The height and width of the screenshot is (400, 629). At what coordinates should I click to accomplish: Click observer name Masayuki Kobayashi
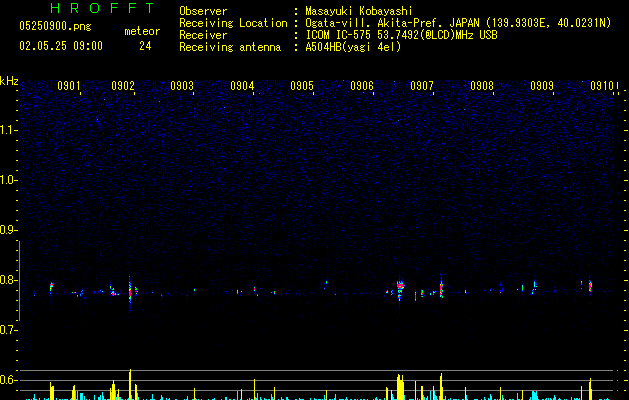(359, 11)
